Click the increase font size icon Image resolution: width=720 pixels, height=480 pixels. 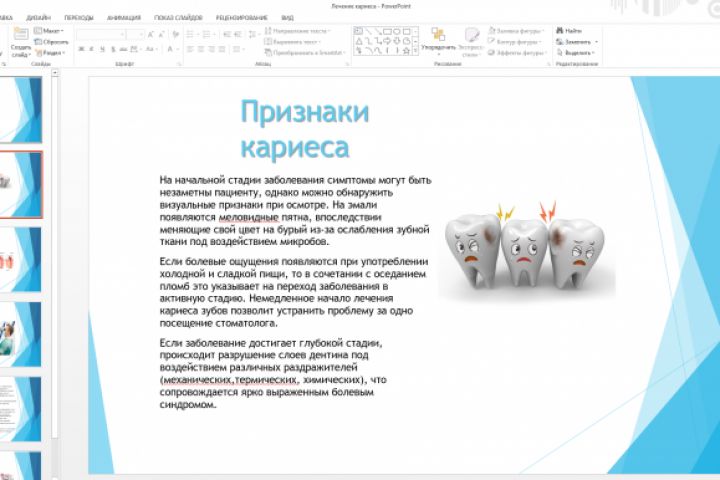coord(150,34)
